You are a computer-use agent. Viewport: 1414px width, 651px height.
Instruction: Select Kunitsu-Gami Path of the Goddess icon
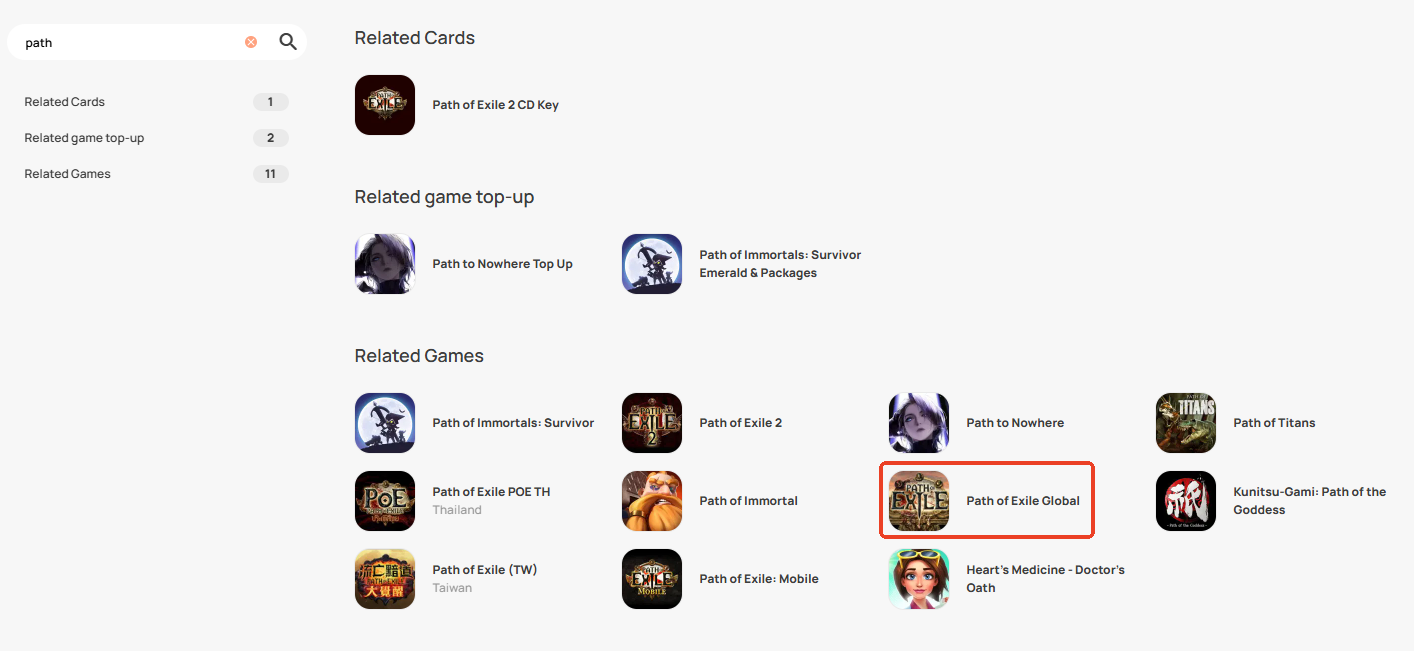pos(1186,501)
